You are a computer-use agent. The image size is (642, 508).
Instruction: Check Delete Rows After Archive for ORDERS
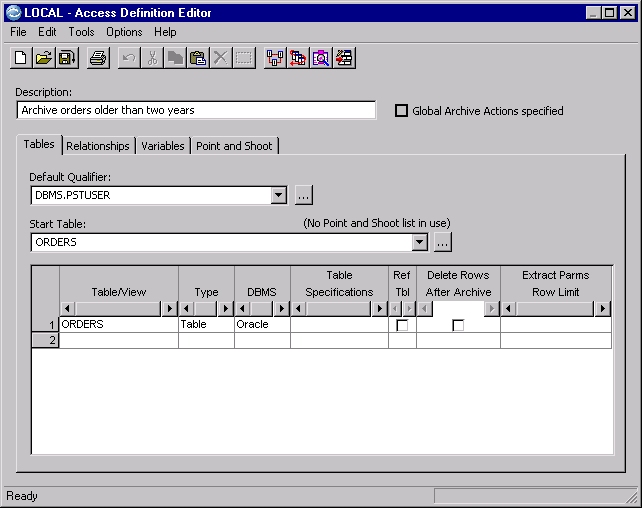click(458, 325)
